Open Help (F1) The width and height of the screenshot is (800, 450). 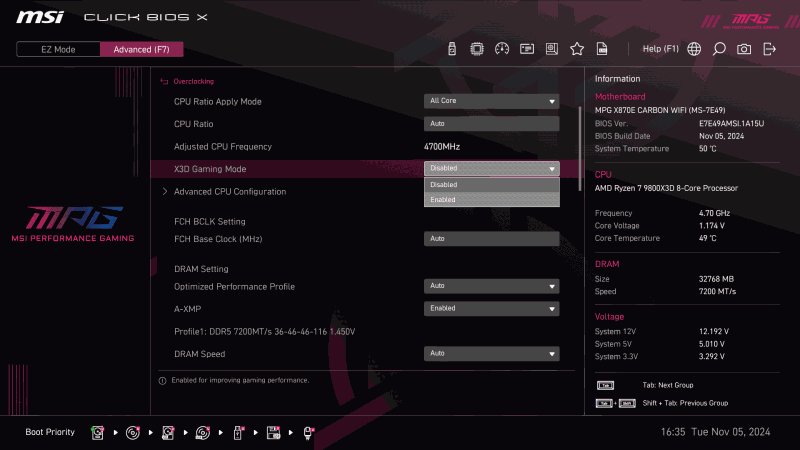click(x=661, y=49)
